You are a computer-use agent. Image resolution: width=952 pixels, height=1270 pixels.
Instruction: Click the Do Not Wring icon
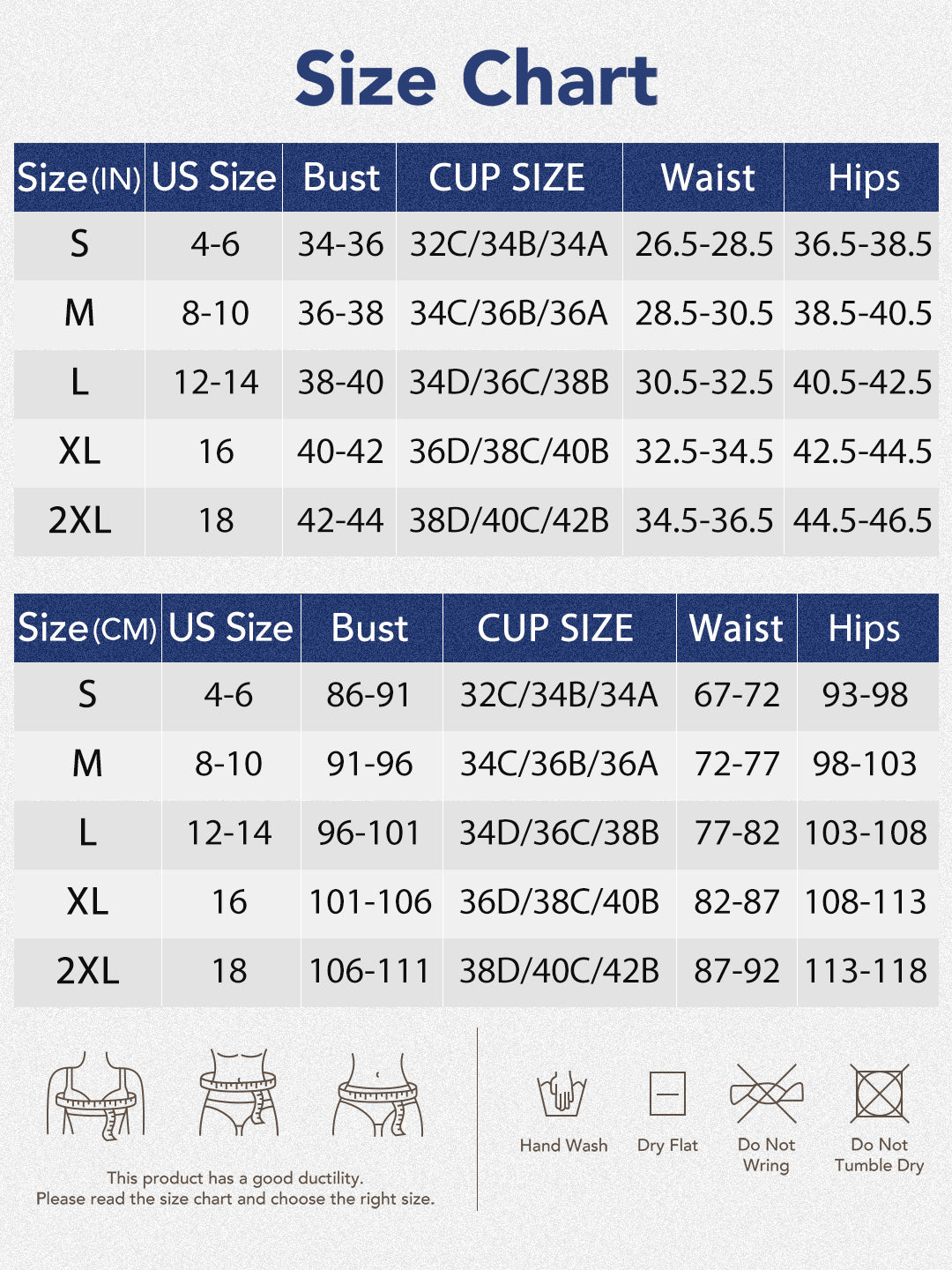click(766, 1094)
